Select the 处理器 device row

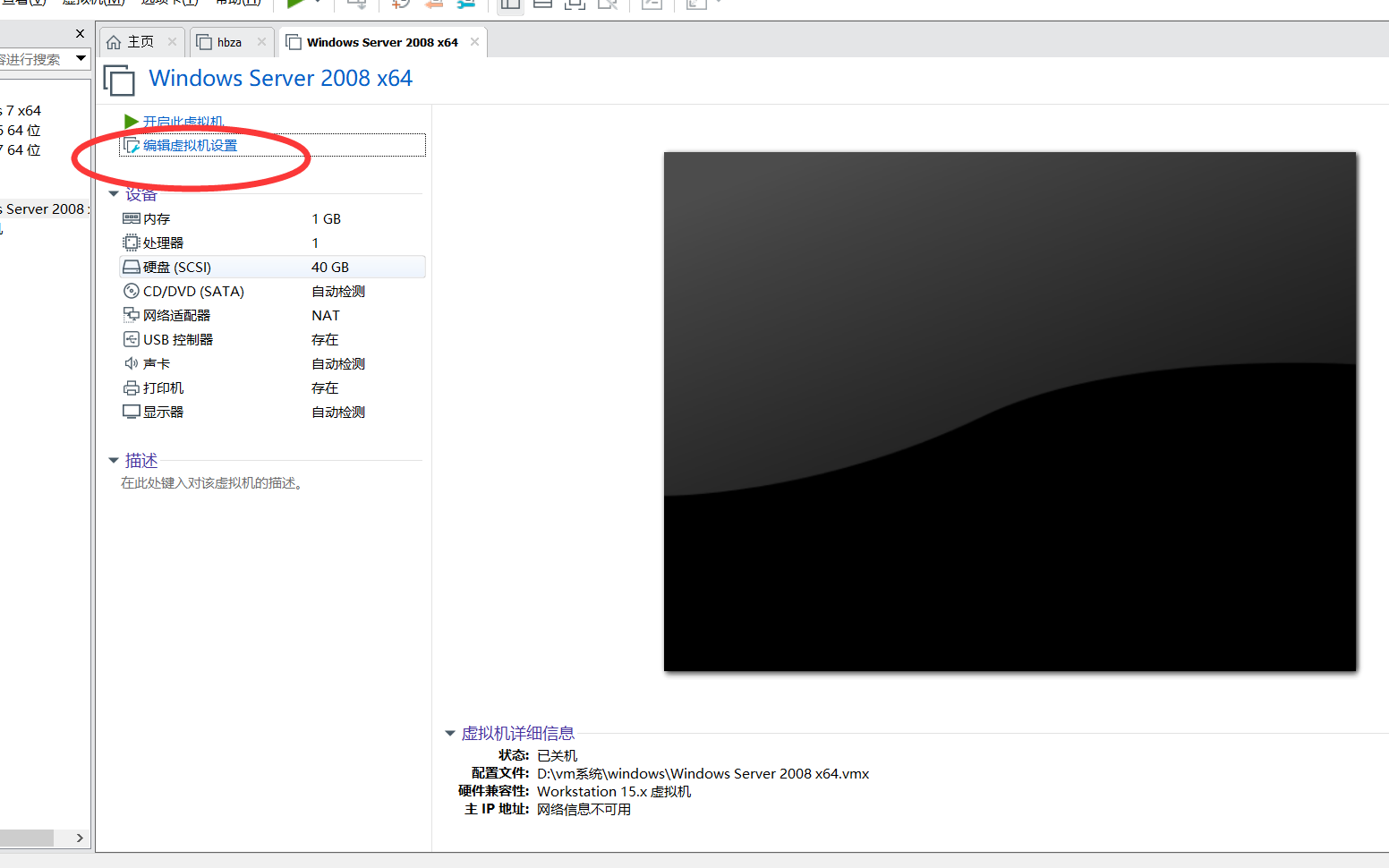tap(272, 243)
